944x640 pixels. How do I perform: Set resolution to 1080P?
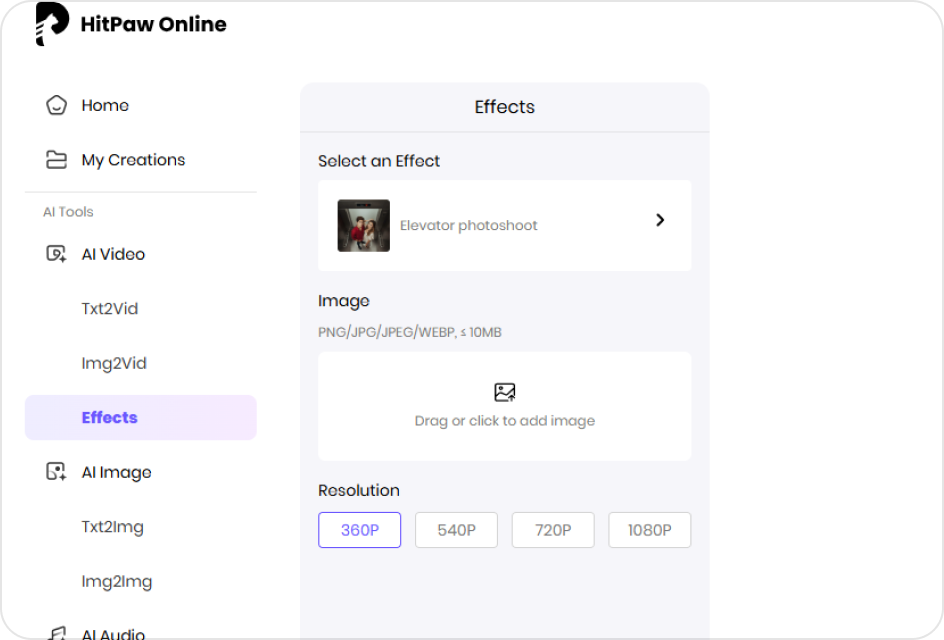coord(649,530)
